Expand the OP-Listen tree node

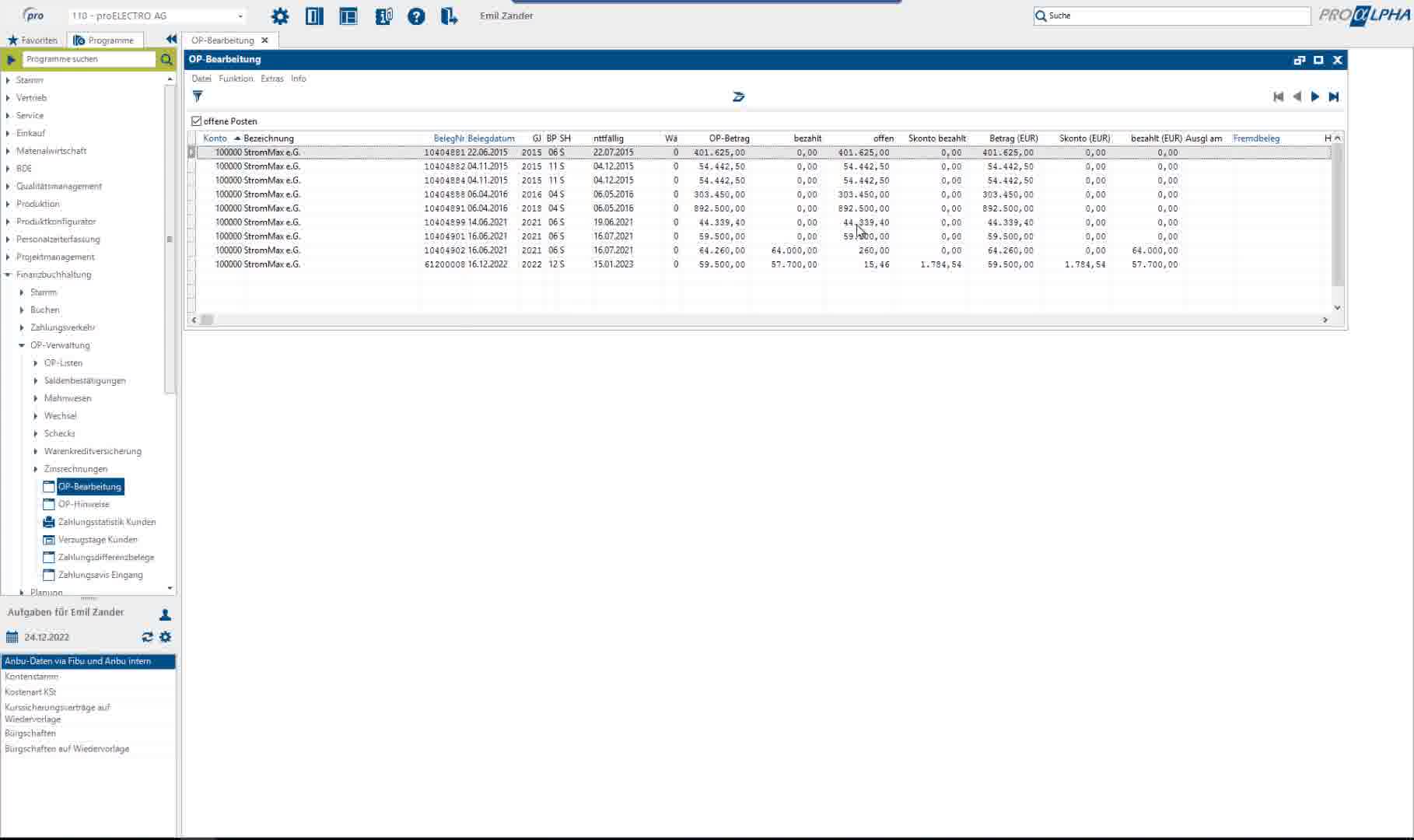36,363
